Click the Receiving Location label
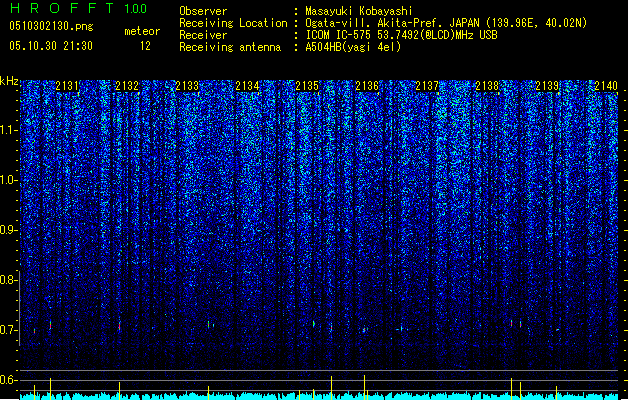Screen dimensions: 629x400 [x=233, y=23]
